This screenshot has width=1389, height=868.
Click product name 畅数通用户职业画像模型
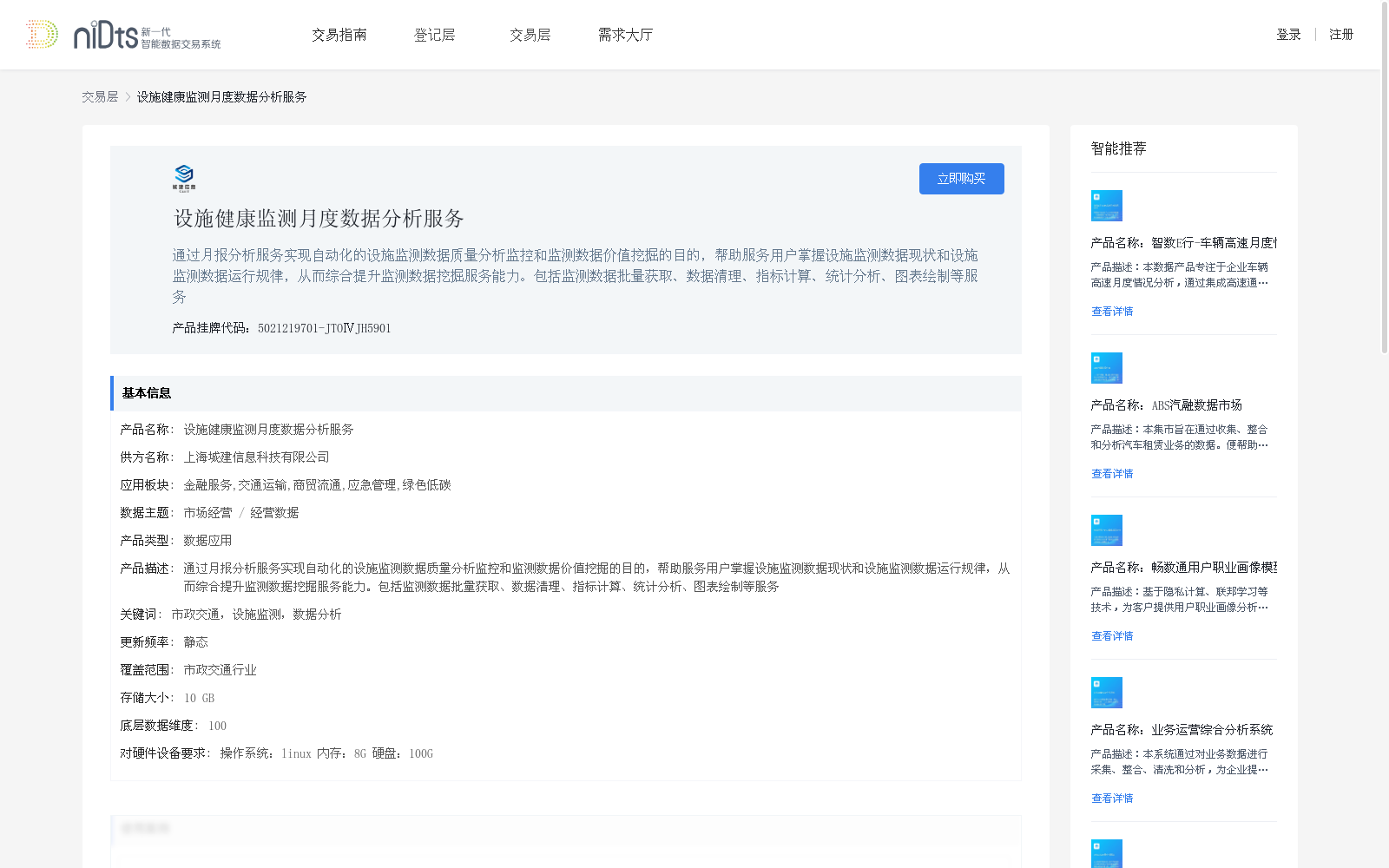[1184, 568]
